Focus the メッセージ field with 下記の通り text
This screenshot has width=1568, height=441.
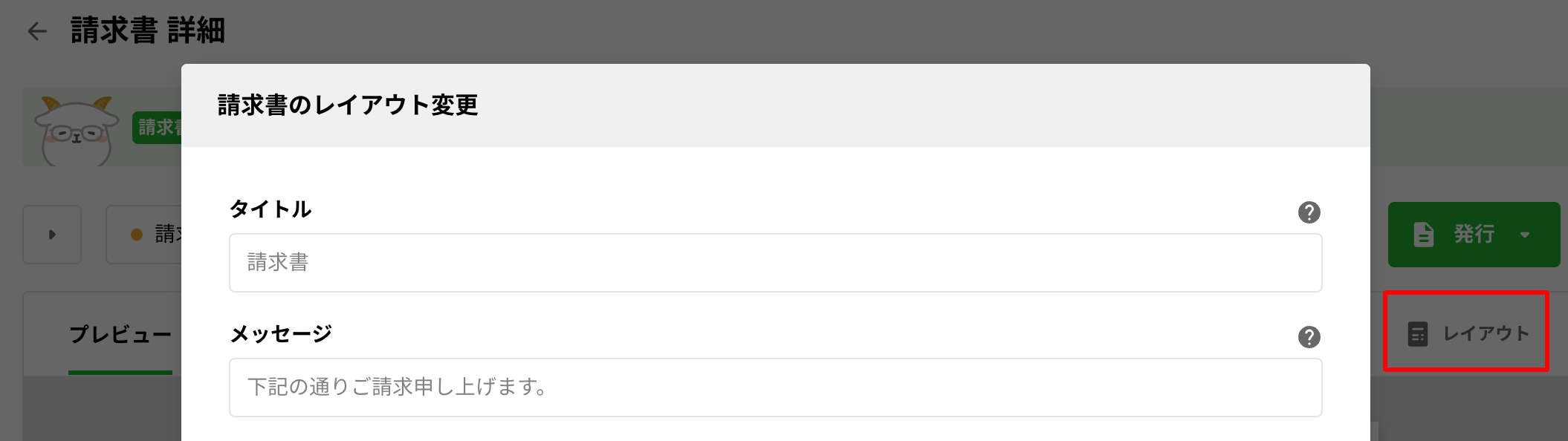pyautogui.click(x=775, y=388)
